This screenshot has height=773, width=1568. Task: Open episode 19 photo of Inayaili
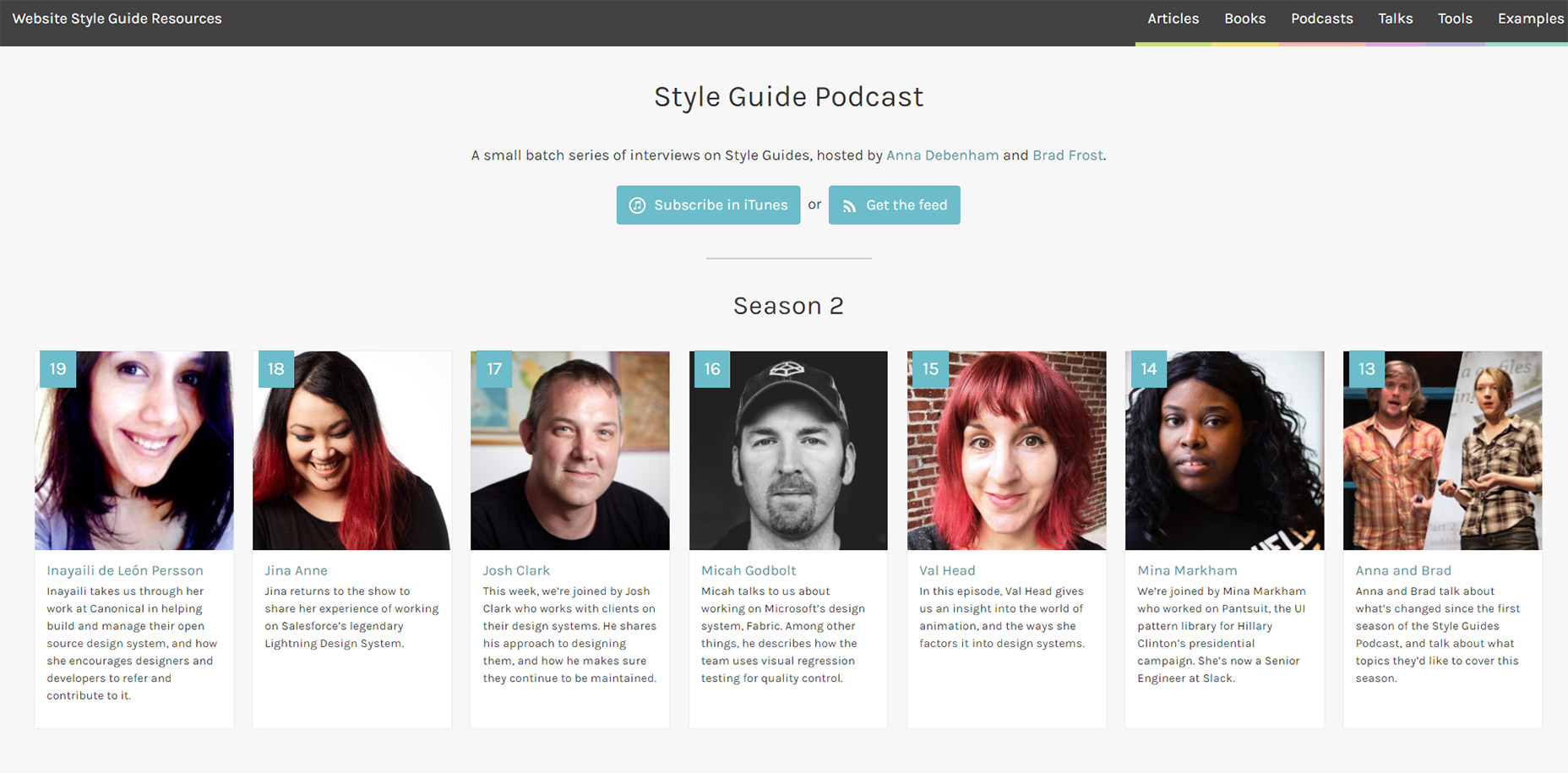134,450
